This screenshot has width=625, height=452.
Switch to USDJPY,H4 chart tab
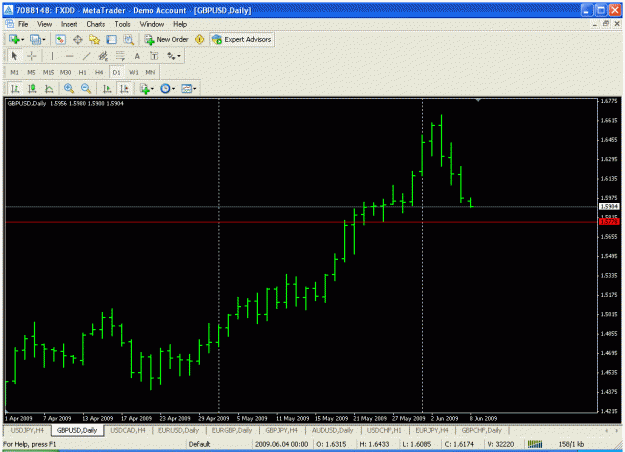(27, 430)
